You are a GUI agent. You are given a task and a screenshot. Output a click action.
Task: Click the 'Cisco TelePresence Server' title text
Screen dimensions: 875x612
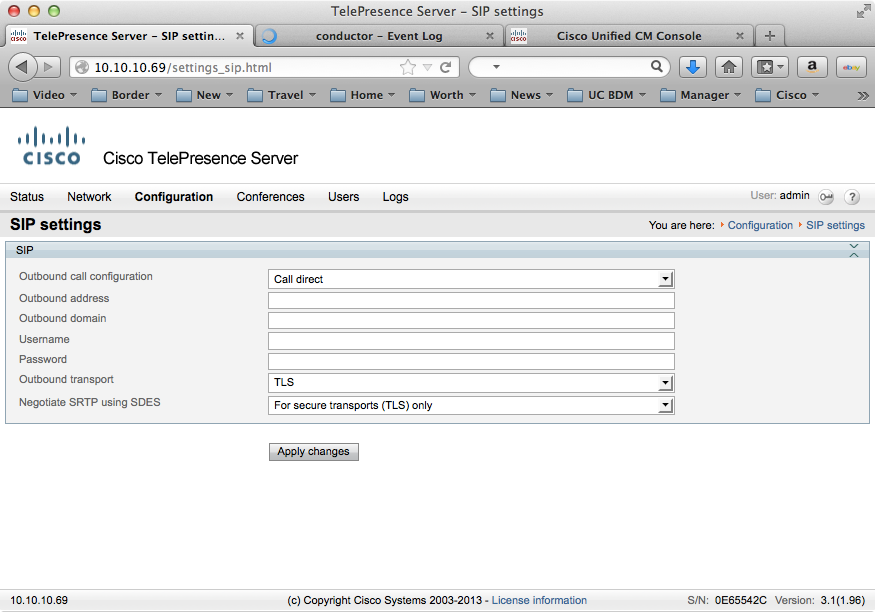200,158
